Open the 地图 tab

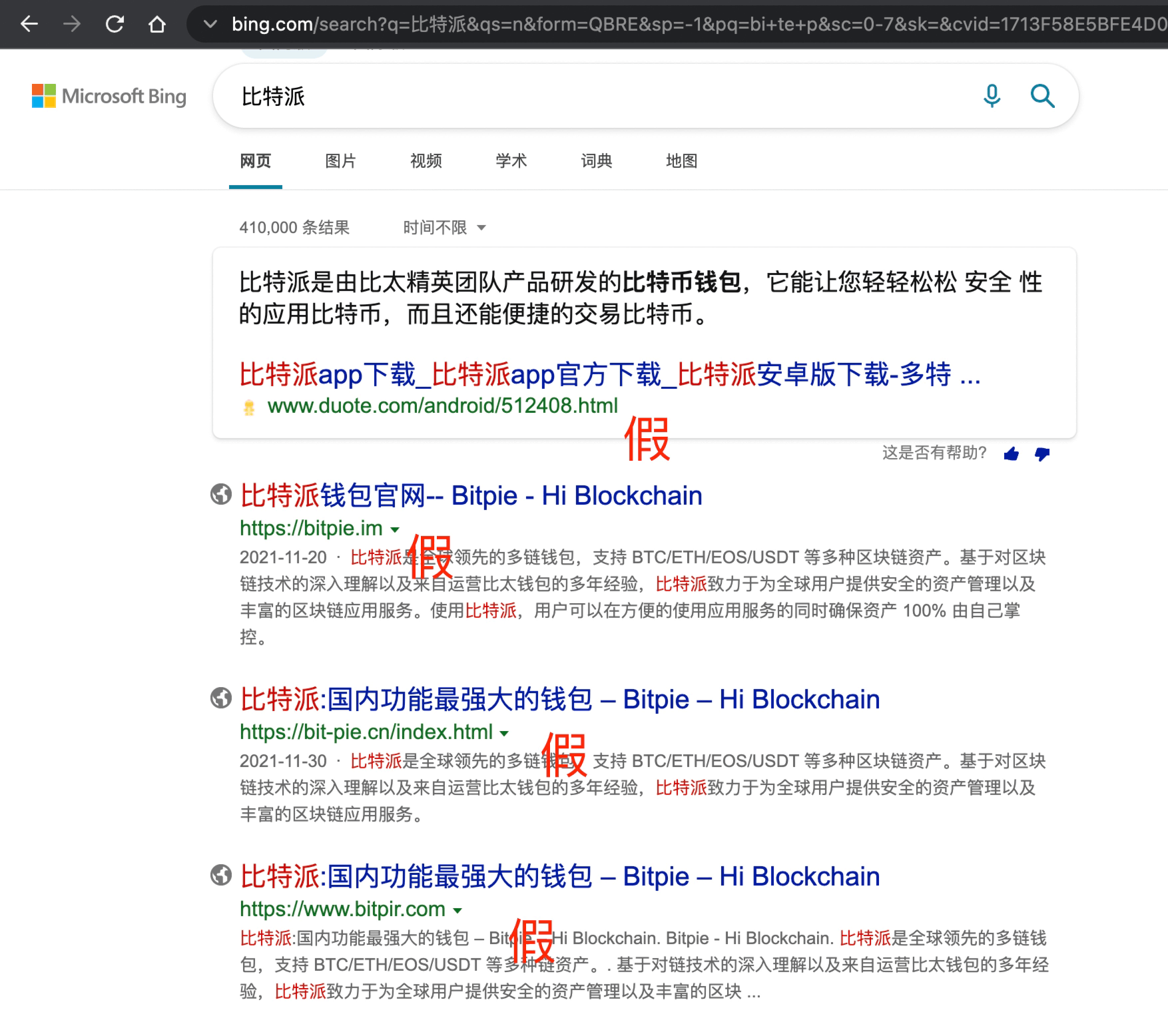tap(682, 161)
